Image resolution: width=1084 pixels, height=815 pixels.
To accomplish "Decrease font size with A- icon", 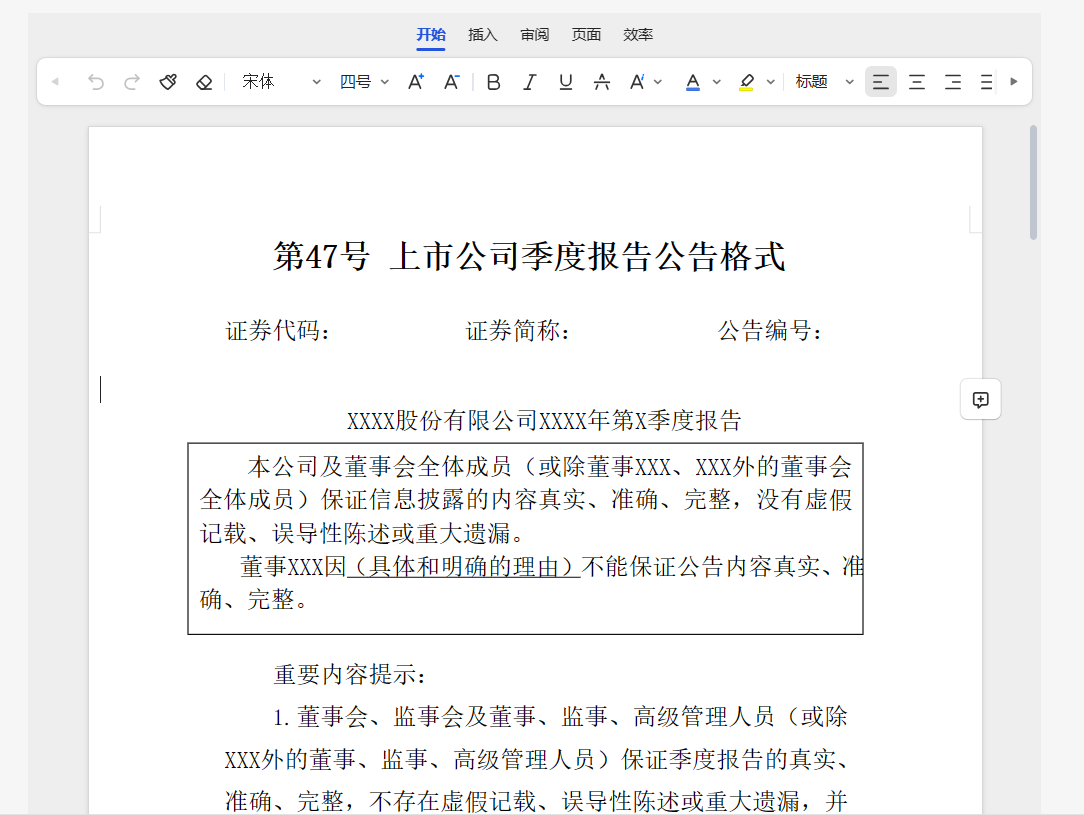I will [x=451, y=82].
